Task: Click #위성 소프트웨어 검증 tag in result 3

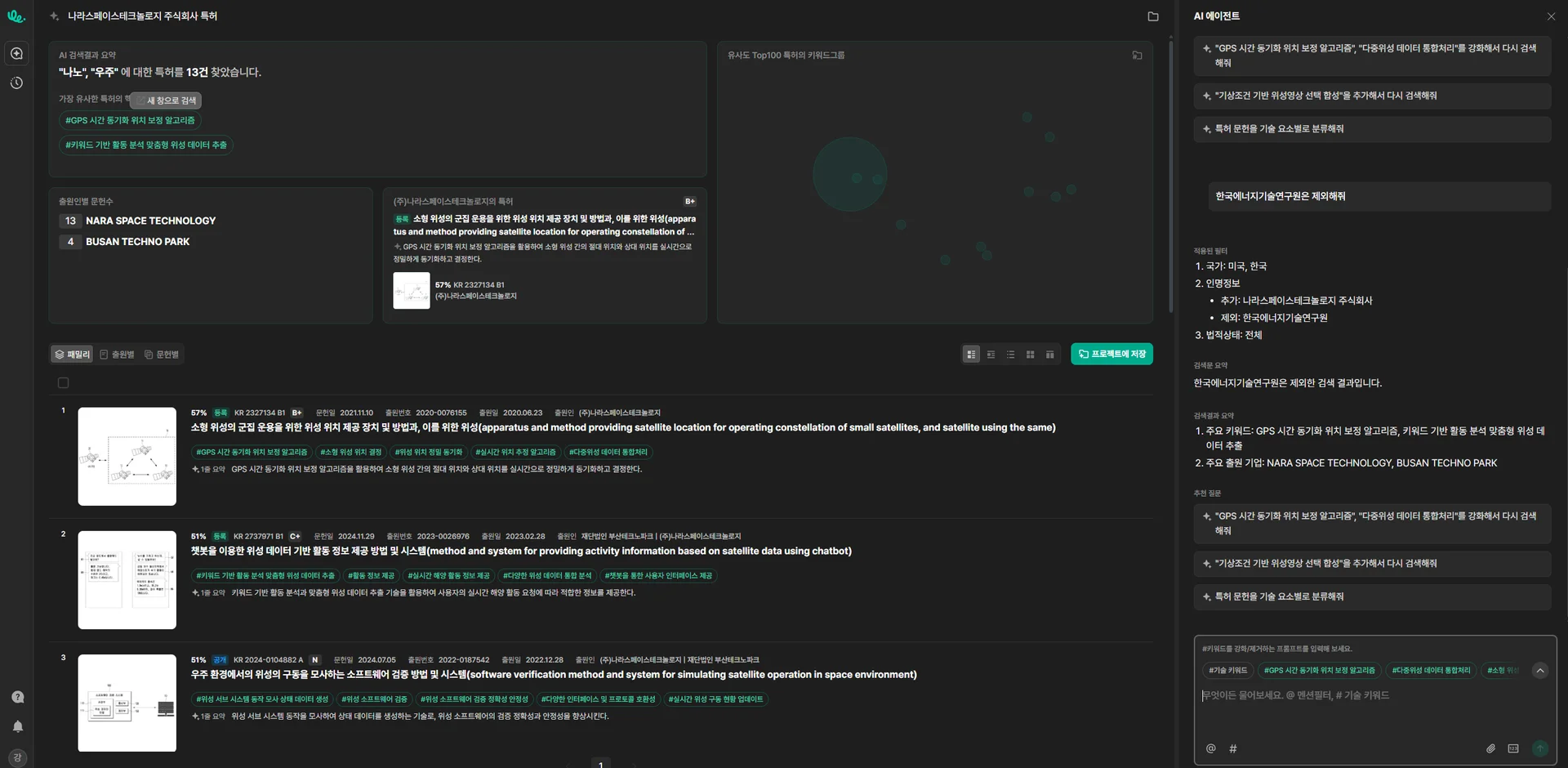Action: pos(374,699)
